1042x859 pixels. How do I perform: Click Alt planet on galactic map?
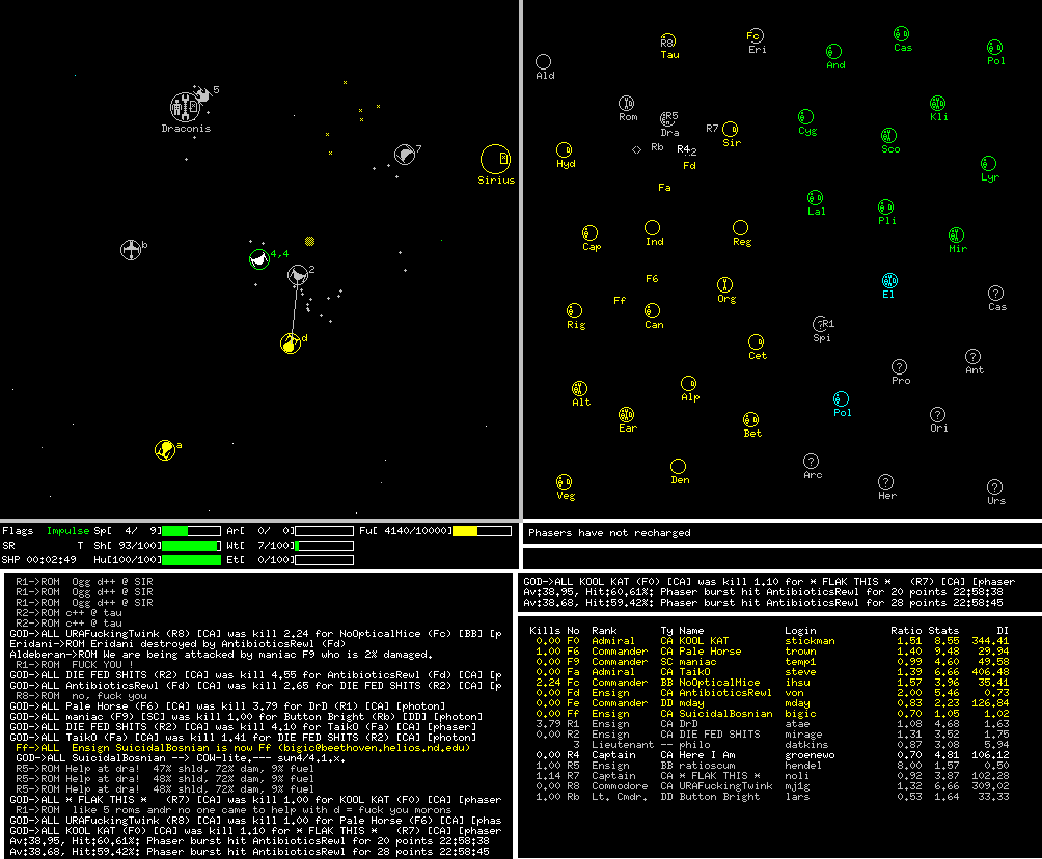[x=579, y=389]
